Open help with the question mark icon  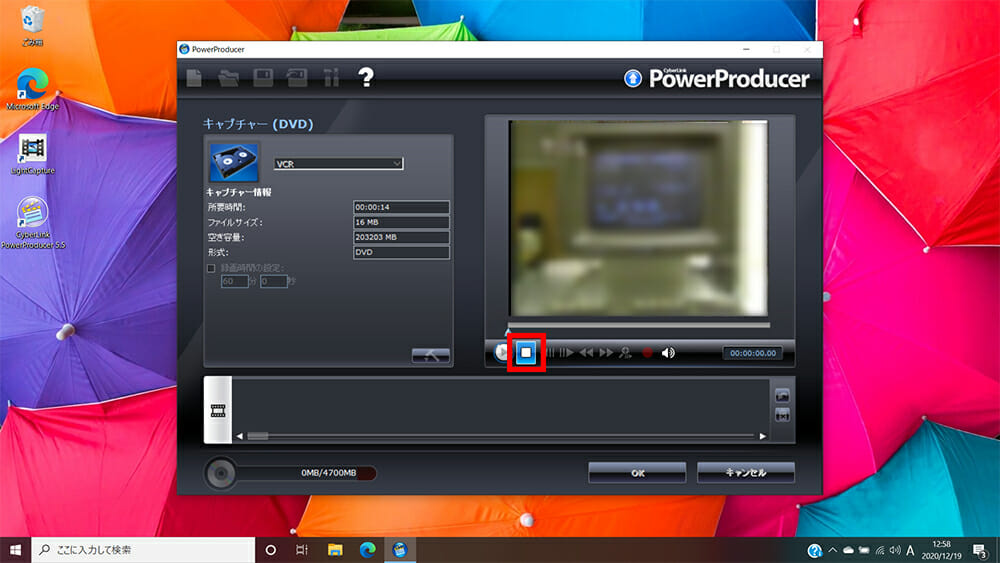[365, 78]
